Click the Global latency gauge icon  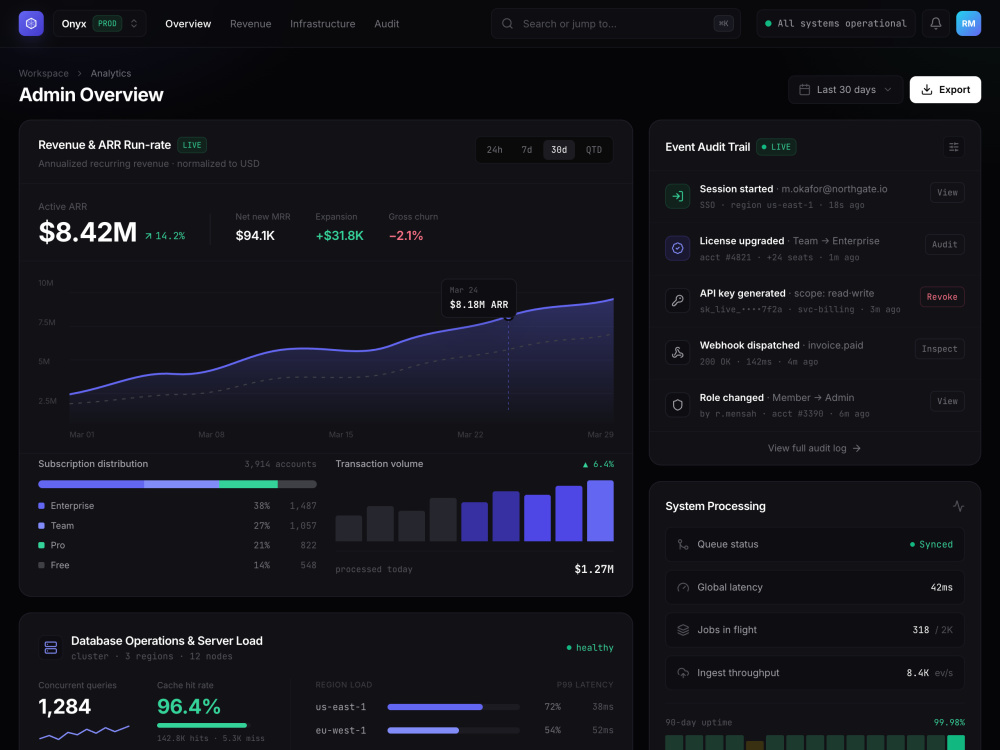click(683, 587)
